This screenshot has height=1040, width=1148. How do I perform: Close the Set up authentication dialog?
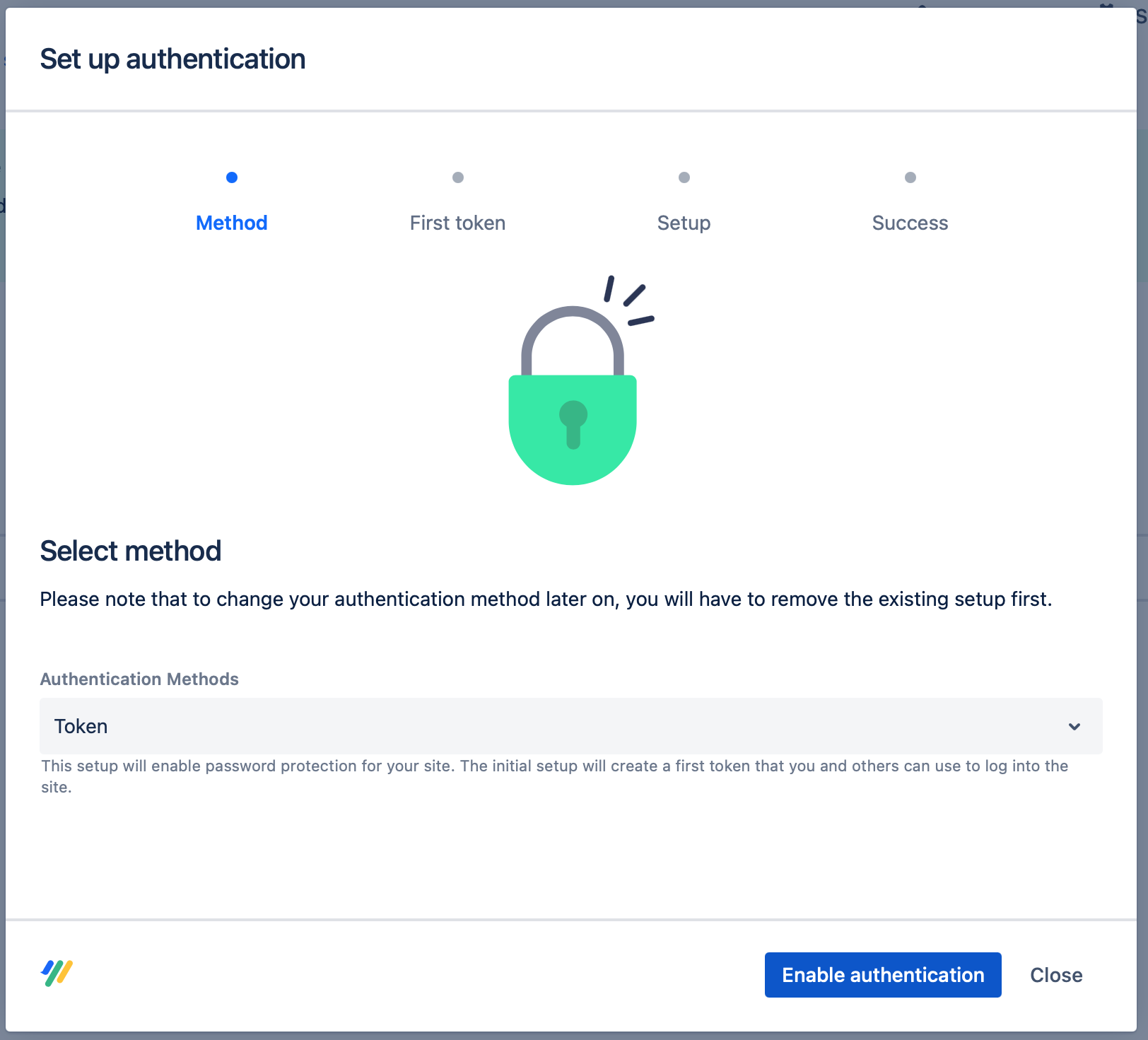1056,975
